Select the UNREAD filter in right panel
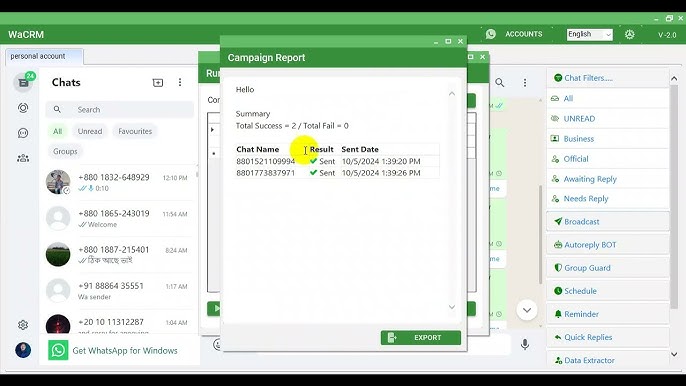 608,119
